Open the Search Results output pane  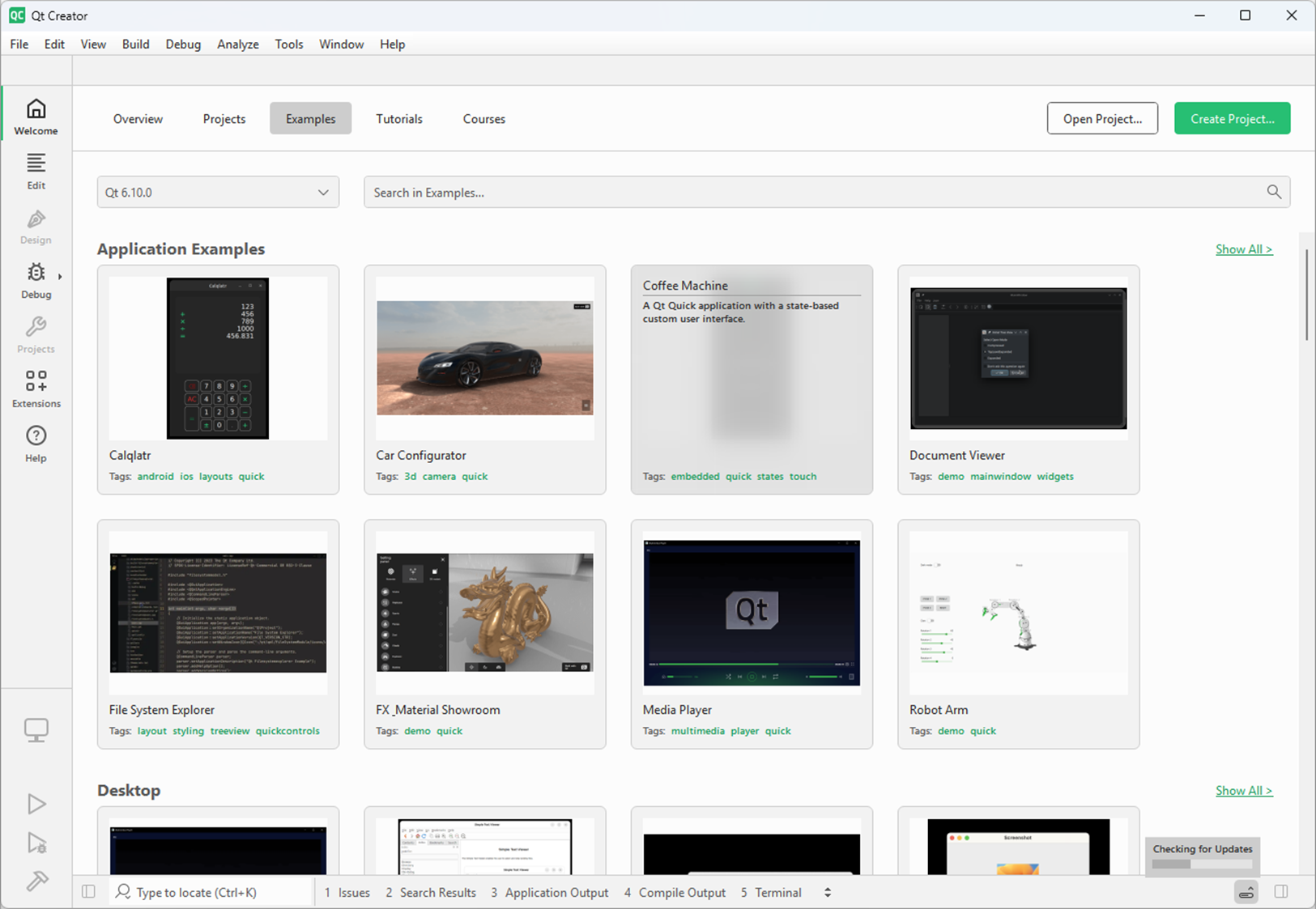[x=431, y=892]
